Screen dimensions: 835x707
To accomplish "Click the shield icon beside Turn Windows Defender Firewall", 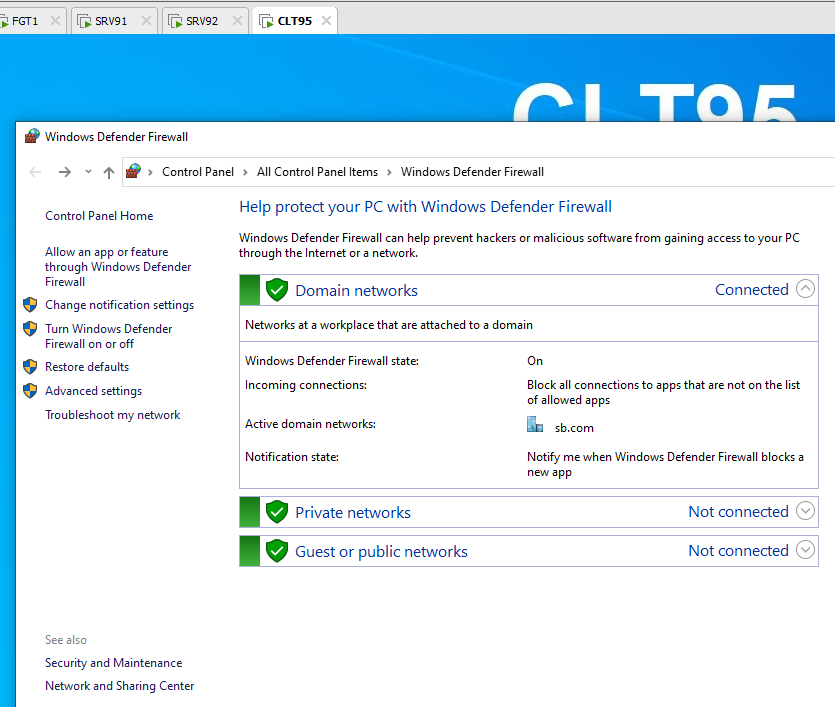I will point(30,328).
